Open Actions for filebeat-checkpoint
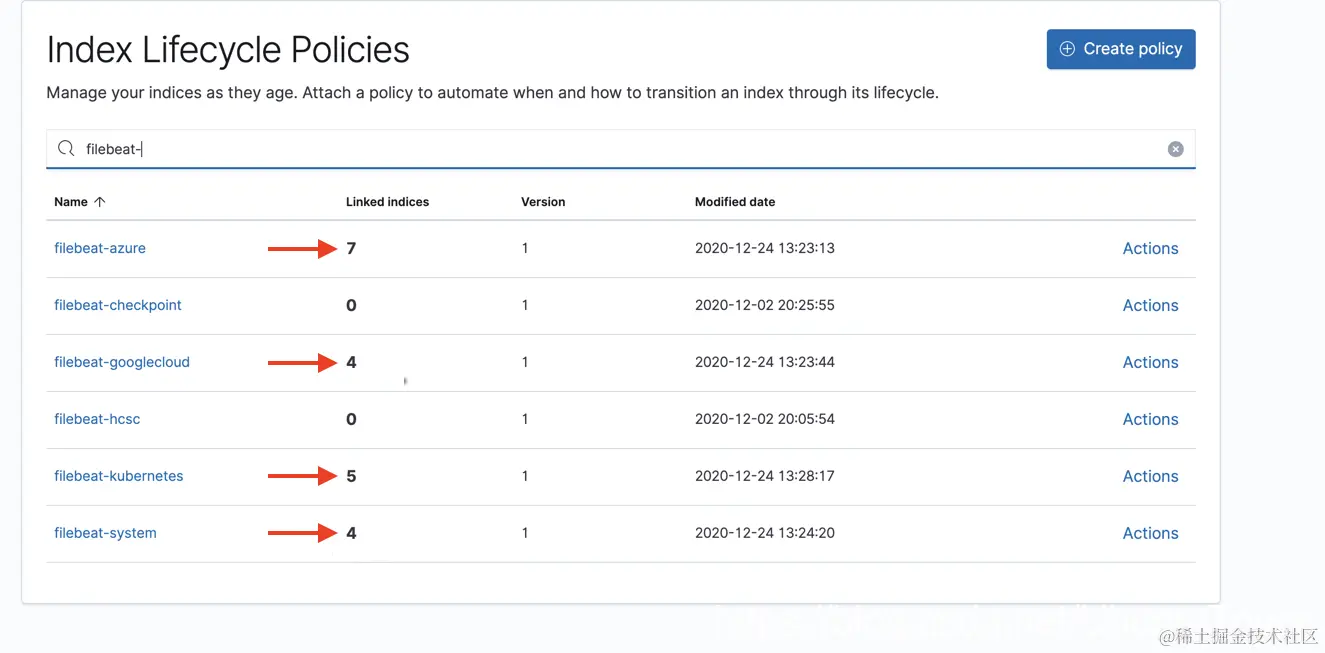This screenshot has width=1325, height=653. [x=1150, y=306]
